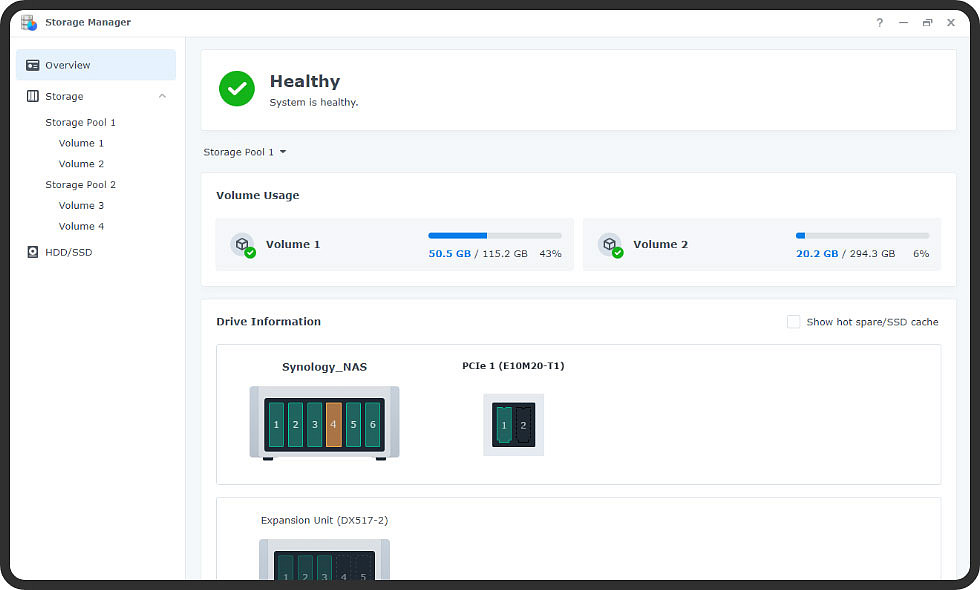
Task: Click the Volume 2 status cube icon
Action: pyautogui.click(x=611, y=244)
